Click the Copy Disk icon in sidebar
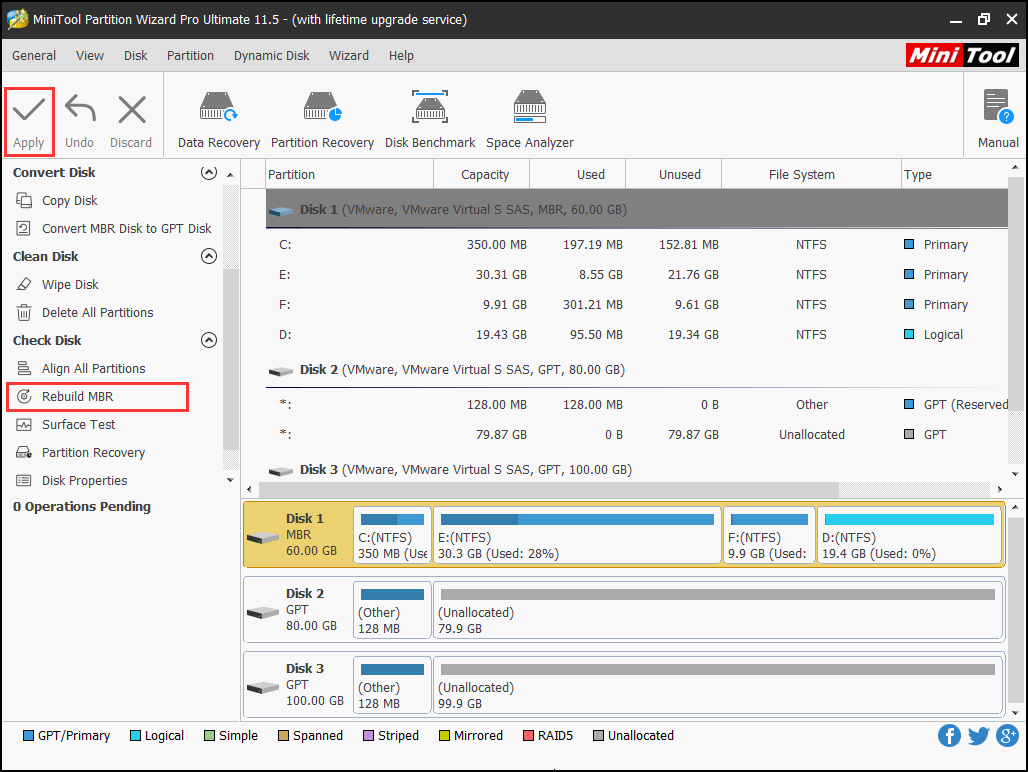1028x772 pixels. [24, 201]
